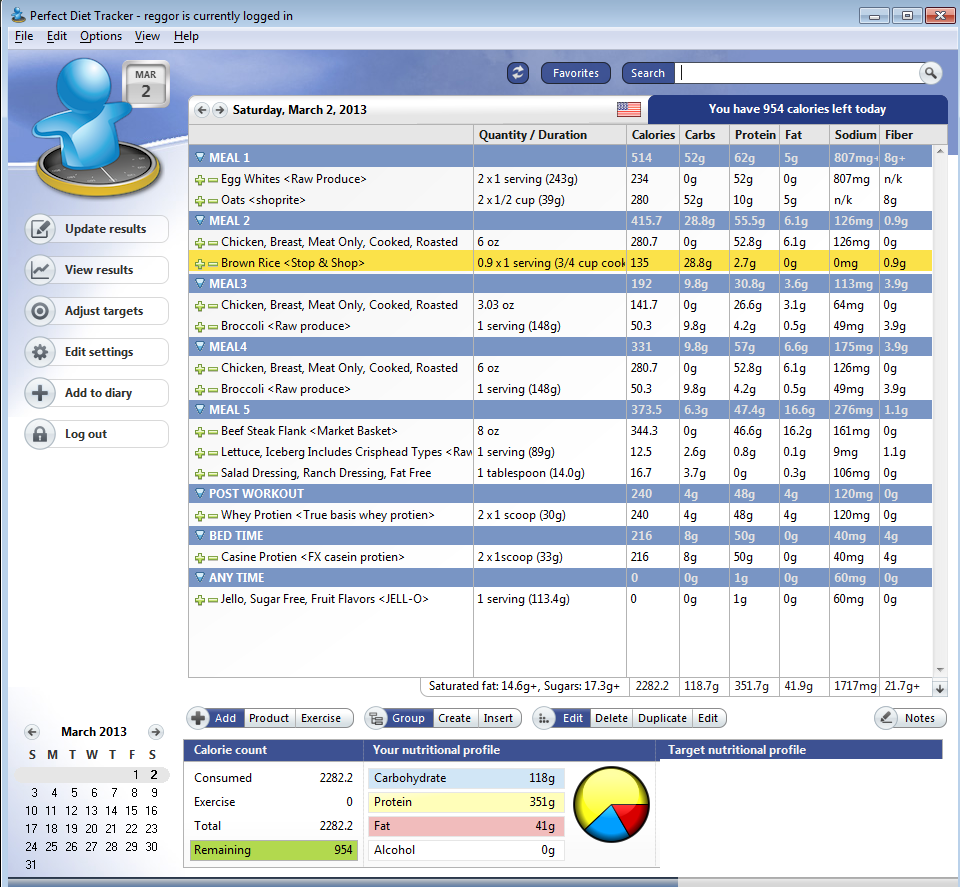This screenshot has width=960, height=887.
Task: Click inside the search text field
Action: (x=797, y=73)
